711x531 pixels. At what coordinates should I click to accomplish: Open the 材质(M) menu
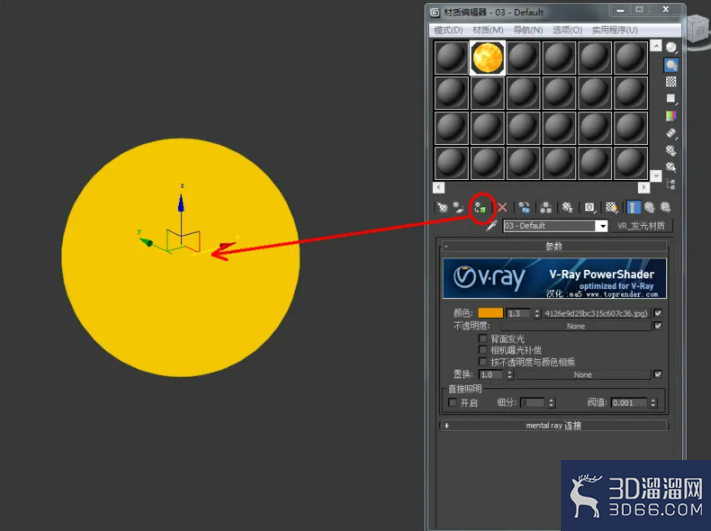(488, 30)
